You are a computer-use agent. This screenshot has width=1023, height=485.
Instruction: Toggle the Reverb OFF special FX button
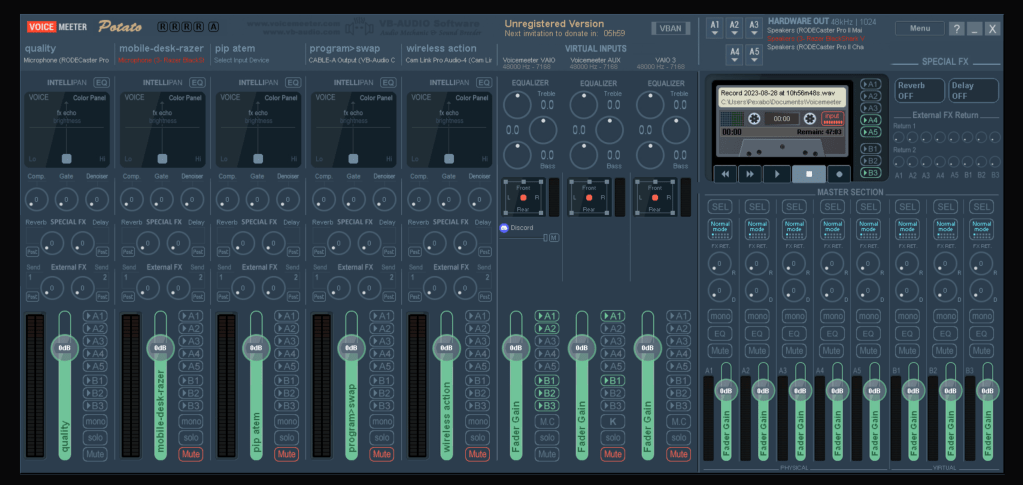coord(919,90)
